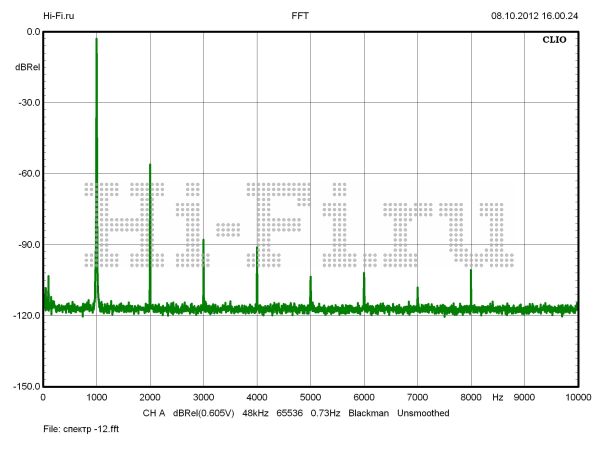Click the -60.0 y-axis label
Image resolution: width=600 pixels, height=450 pixels.
(27, 173)
